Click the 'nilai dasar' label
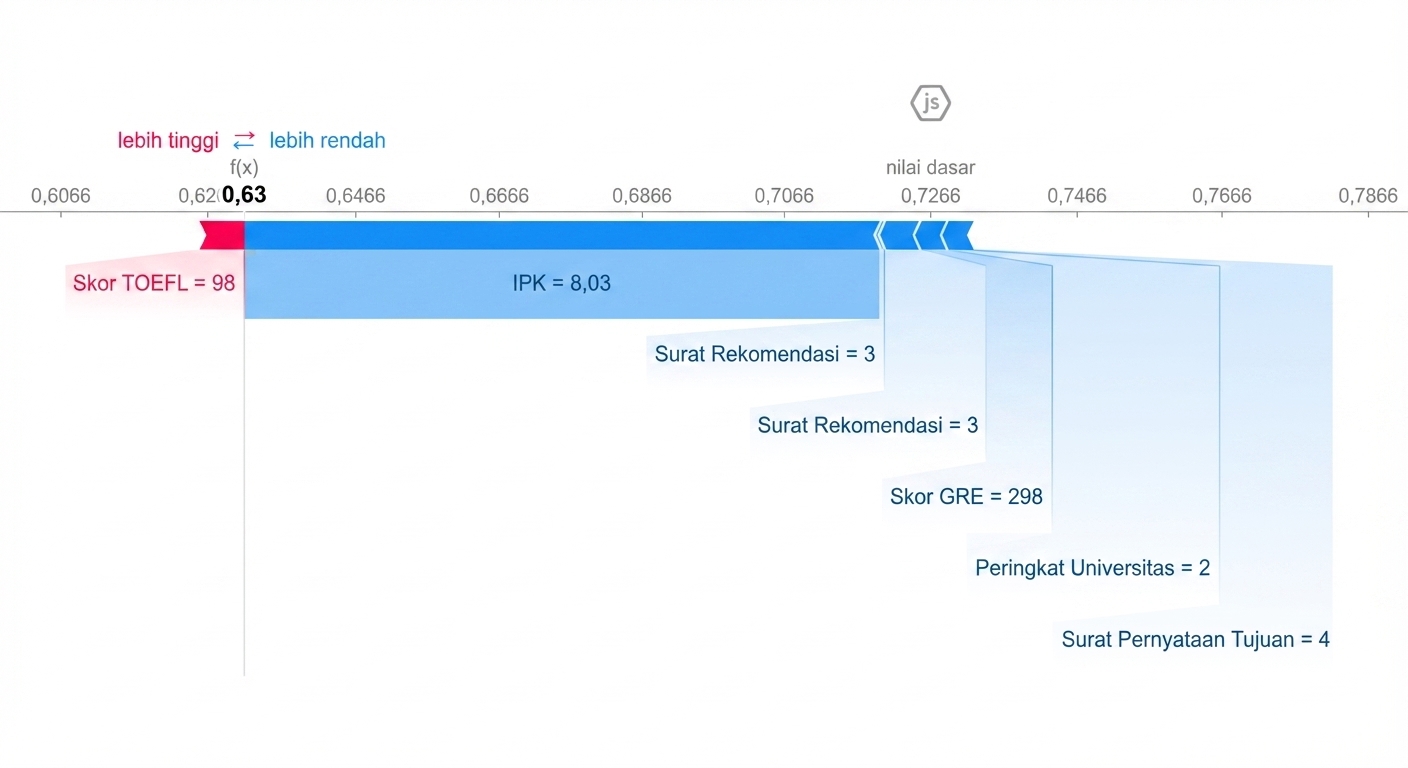 click(x=931, y=168)
